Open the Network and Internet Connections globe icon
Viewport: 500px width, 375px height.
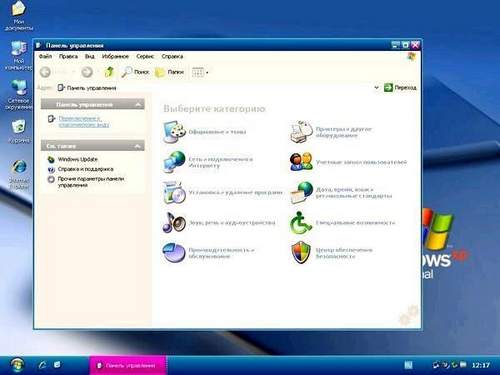tap(174, 162)
